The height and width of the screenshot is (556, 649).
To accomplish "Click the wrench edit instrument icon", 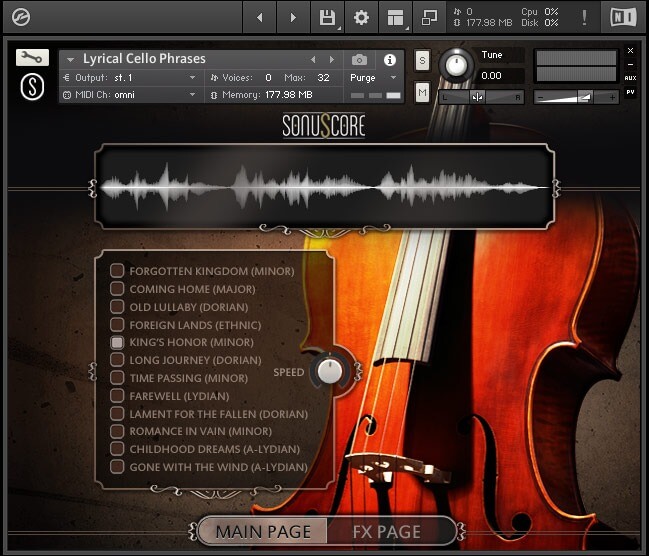I will pyautogui.click(x=32, y=58).
